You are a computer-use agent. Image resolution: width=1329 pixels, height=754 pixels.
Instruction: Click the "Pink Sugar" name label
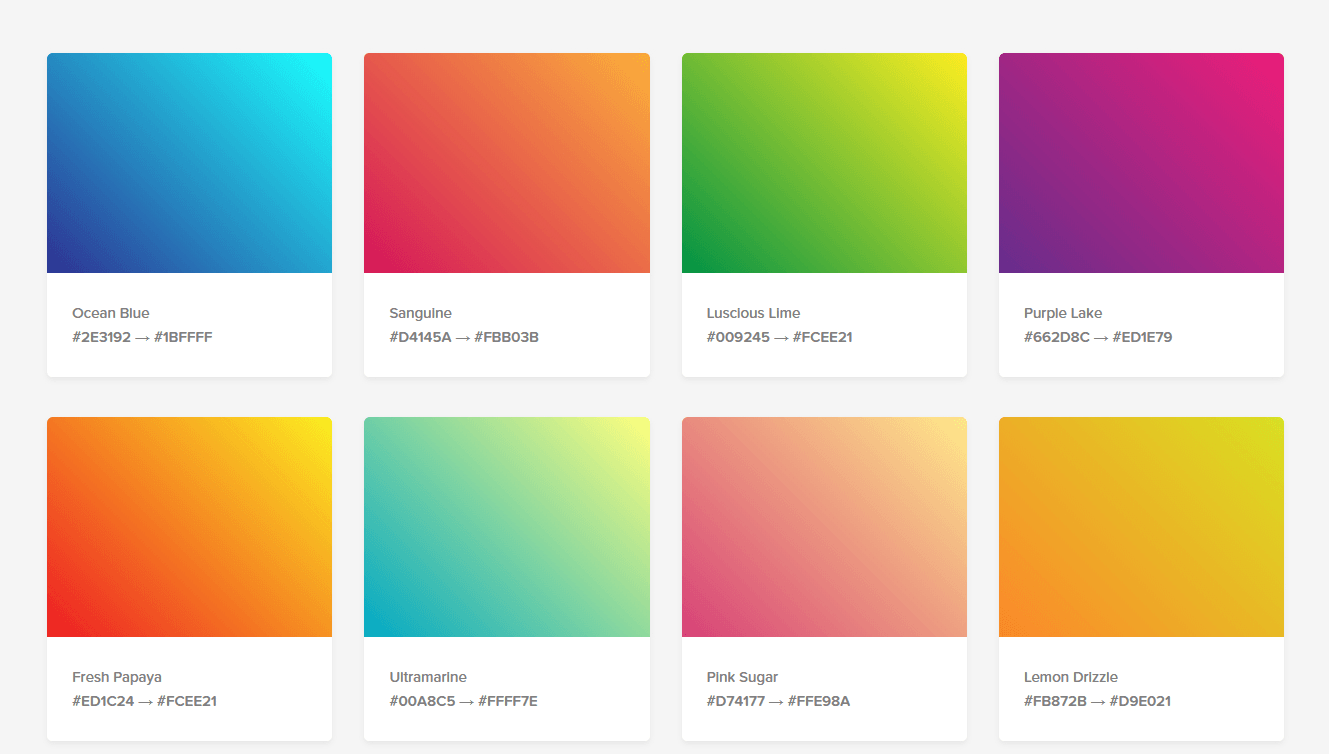tap(742, 677)
